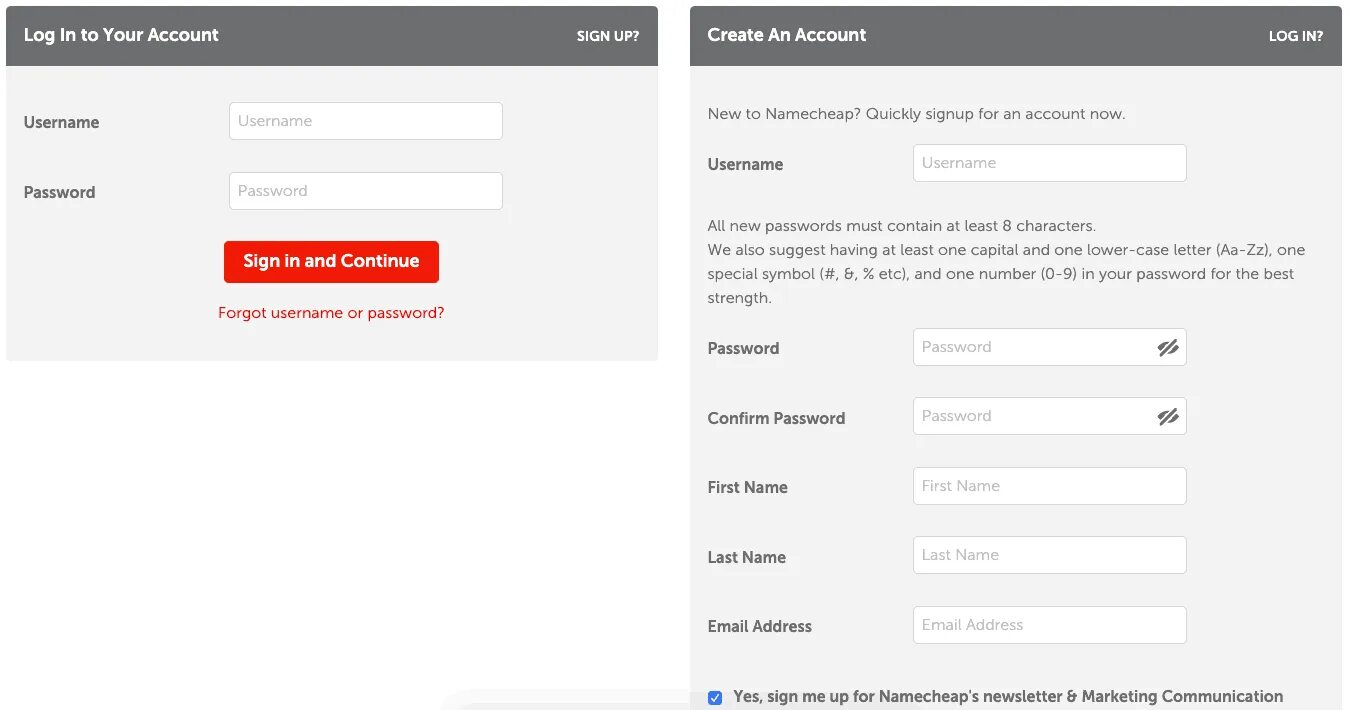Focus the login Username input field

[x=365, y=121]
